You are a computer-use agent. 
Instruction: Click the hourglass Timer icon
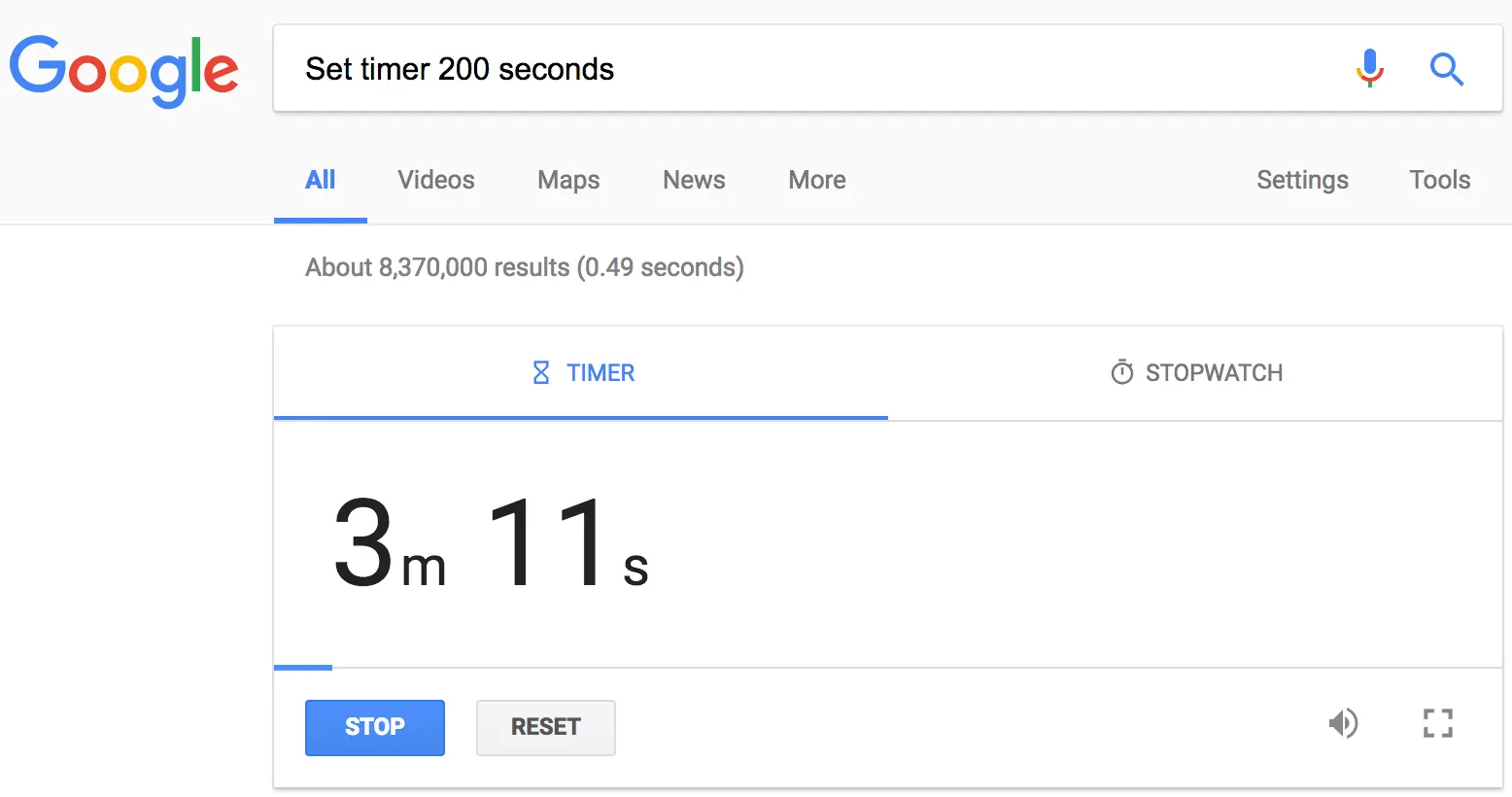[x=541, y=372]
